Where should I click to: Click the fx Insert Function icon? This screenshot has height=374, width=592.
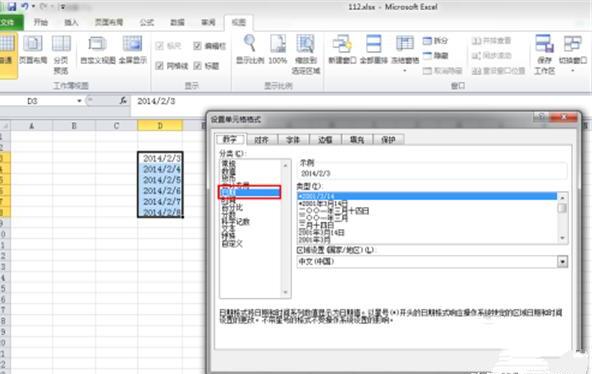123,101
